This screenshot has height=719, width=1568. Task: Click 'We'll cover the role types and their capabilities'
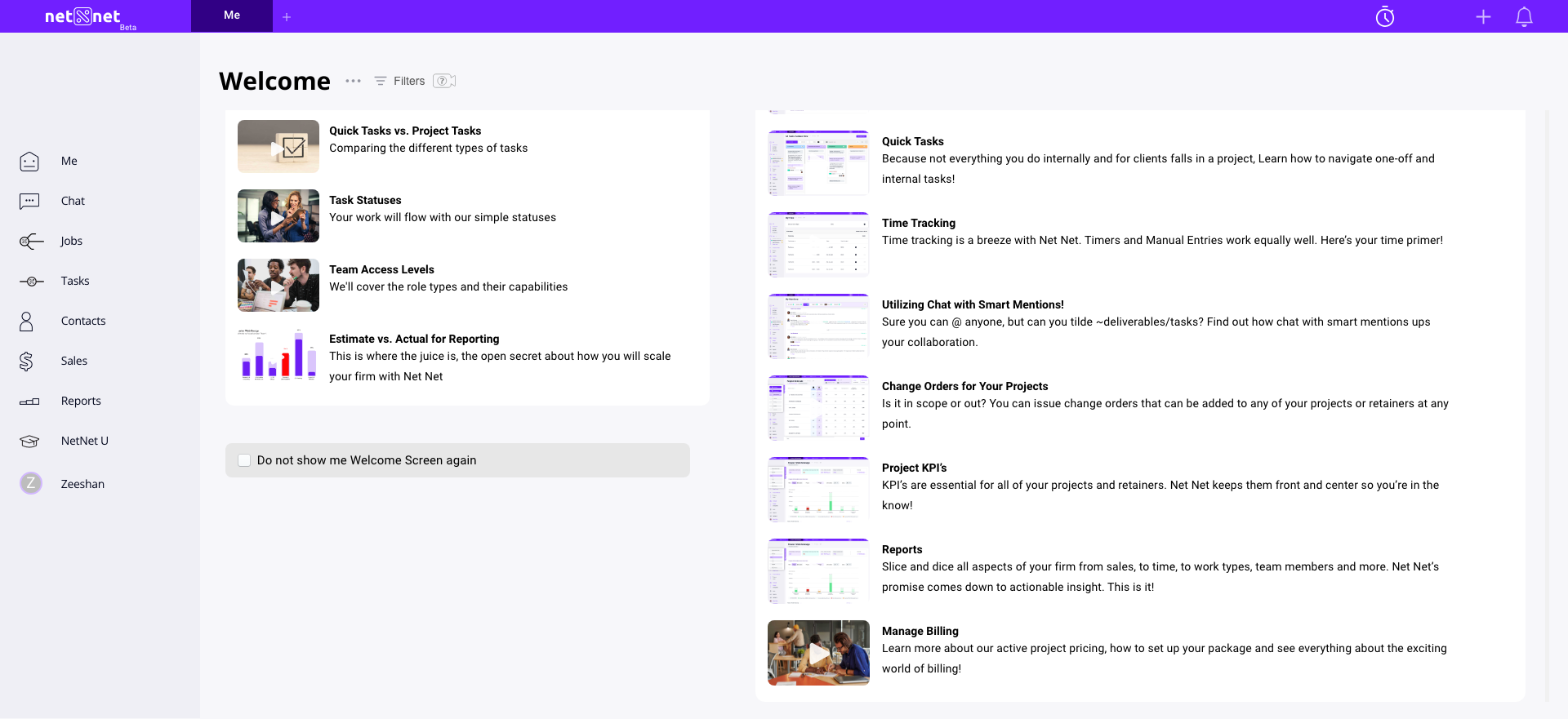[x=448, y=287]
